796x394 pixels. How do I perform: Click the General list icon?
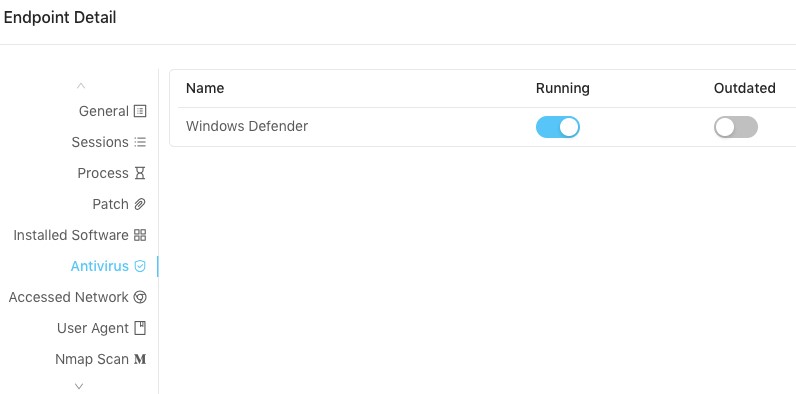(x=140, y=111)
